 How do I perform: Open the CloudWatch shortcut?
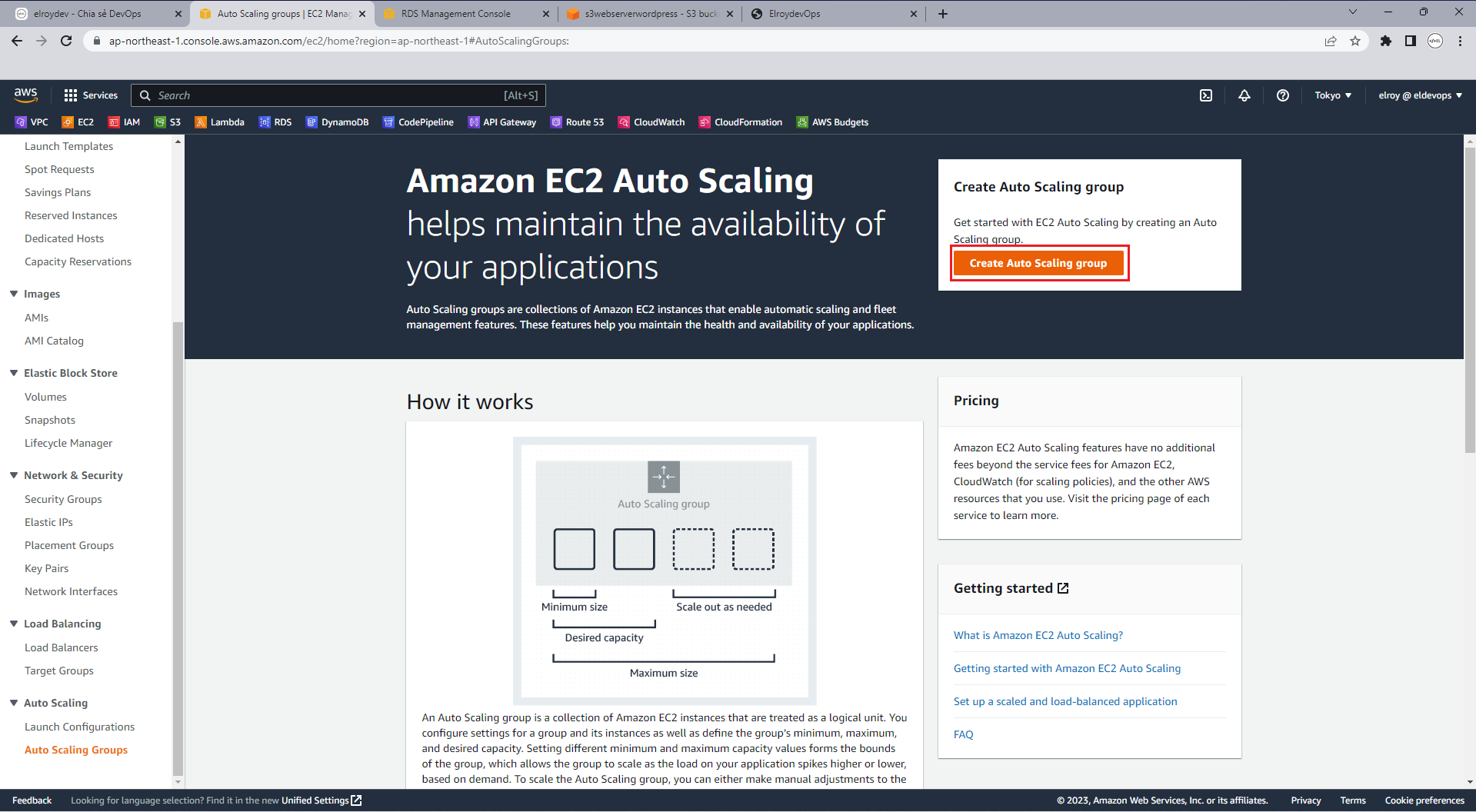coord(651,122)
